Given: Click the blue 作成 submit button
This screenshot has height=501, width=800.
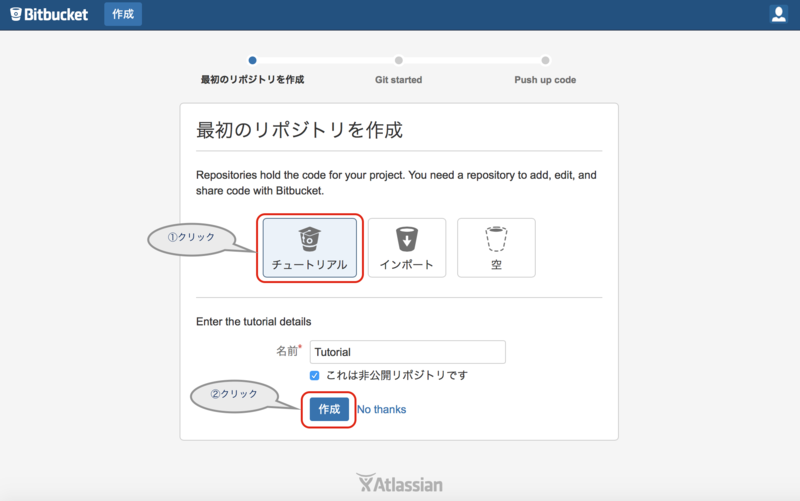Looking at the screenshot, I should [329, 409].
